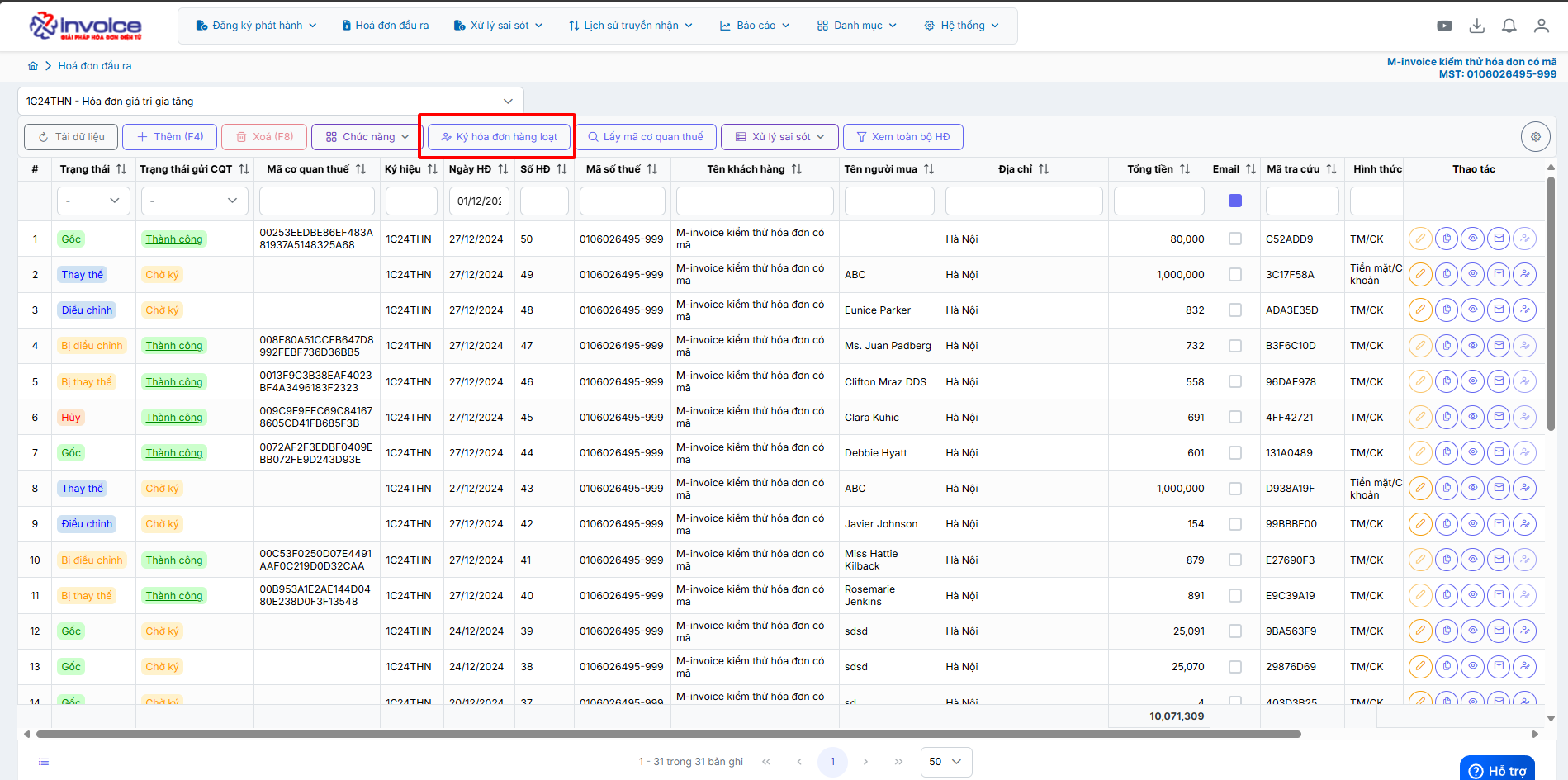
Task: Sign invoice number 38 with signature icon
Action: tap(1525, 666)
